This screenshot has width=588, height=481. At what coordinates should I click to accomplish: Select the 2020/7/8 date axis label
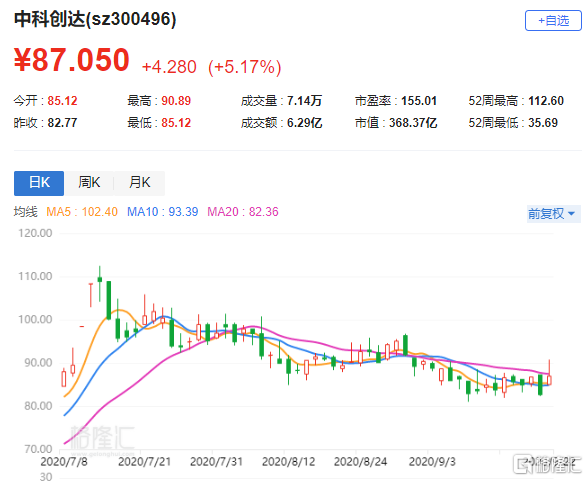[x=64, y=462]
